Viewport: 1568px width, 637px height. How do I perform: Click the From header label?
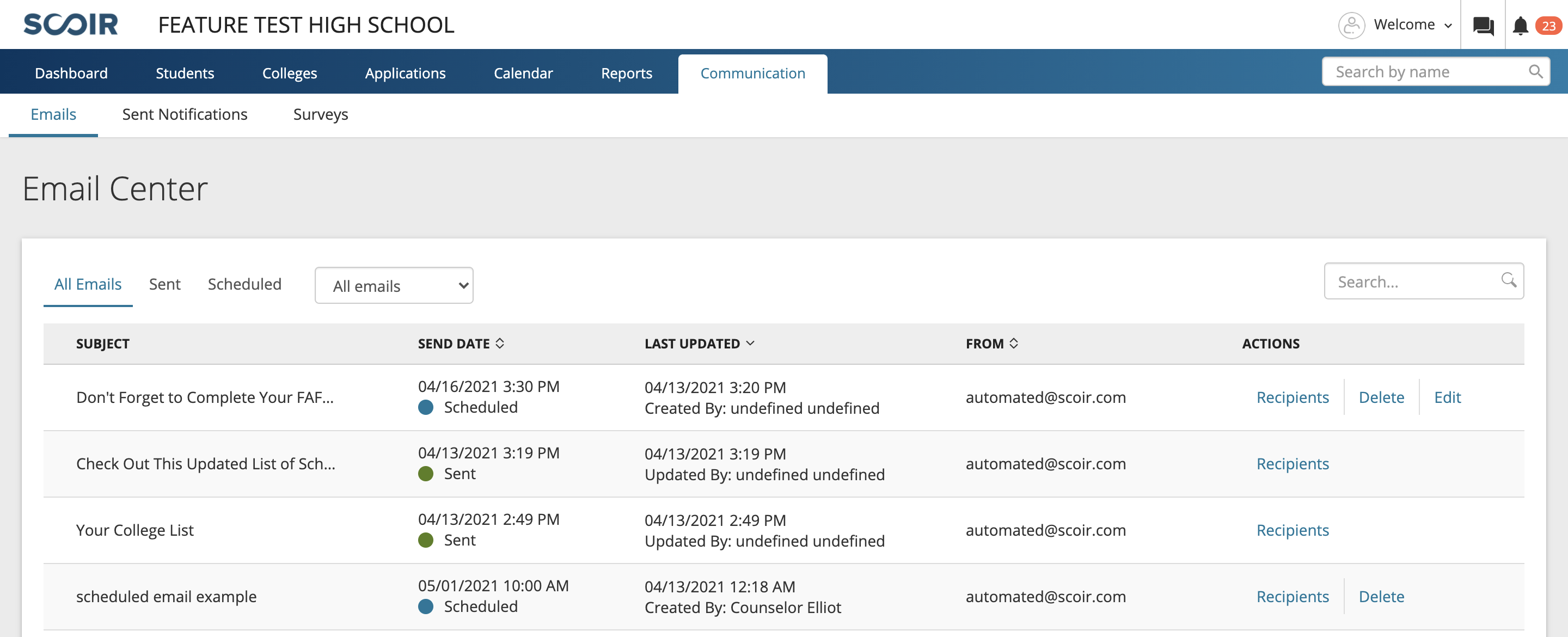click(x=984, y=344)
